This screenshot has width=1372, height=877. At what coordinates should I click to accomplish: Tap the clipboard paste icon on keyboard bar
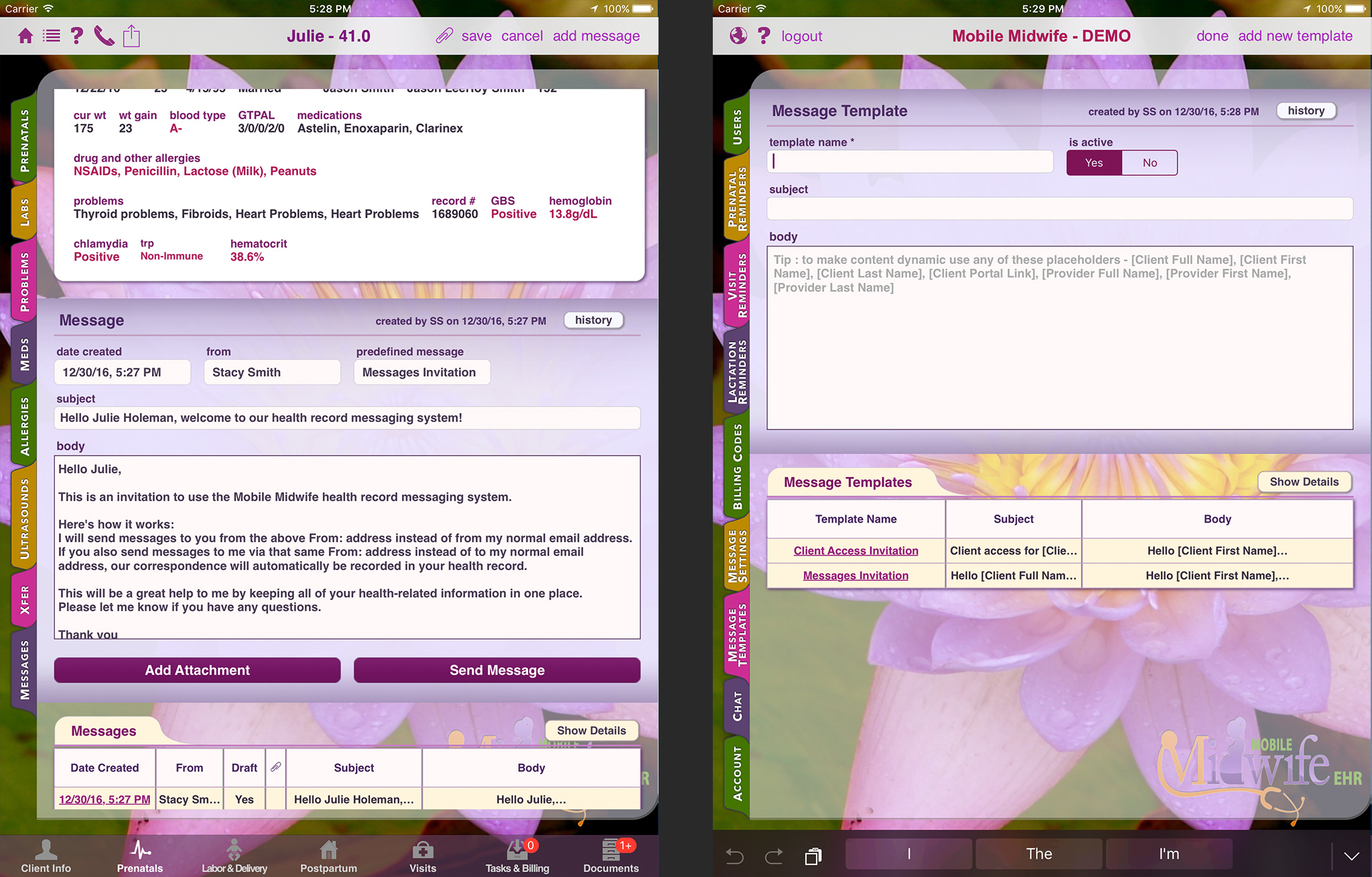[x=813, y=856]
